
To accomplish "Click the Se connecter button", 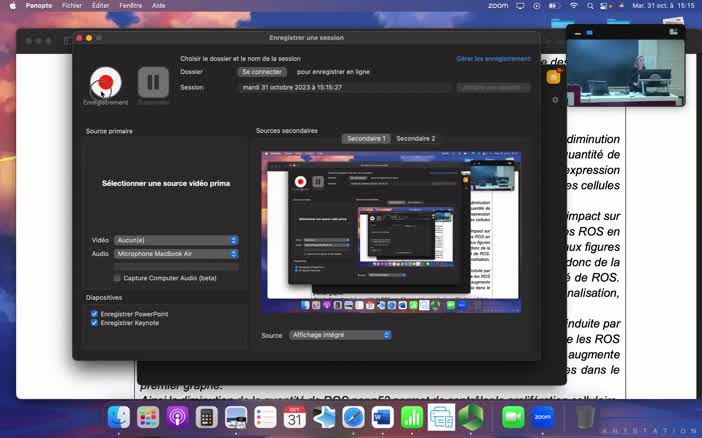I will pyautogui.click(x=262, y=72).
